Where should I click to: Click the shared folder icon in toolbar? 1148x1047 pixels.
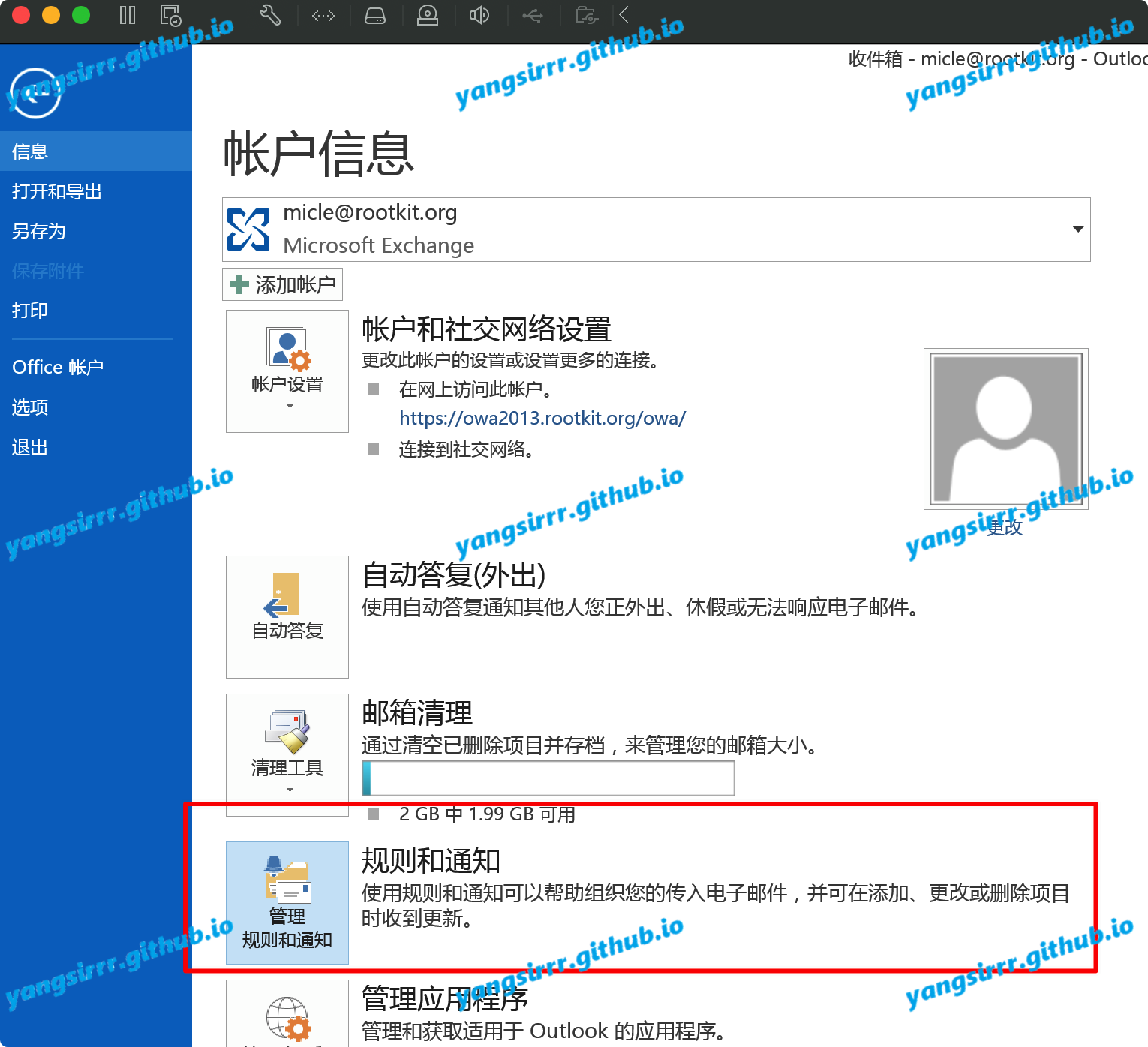point(586,15)
